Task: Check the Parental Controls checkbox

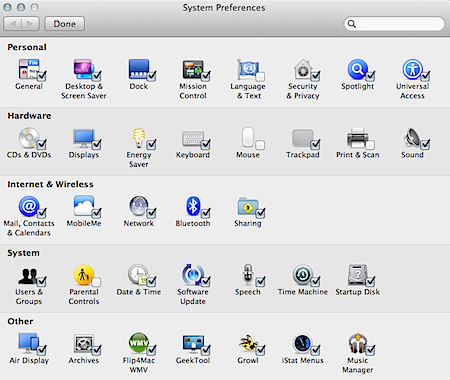Action: click(x=96, y=282)
